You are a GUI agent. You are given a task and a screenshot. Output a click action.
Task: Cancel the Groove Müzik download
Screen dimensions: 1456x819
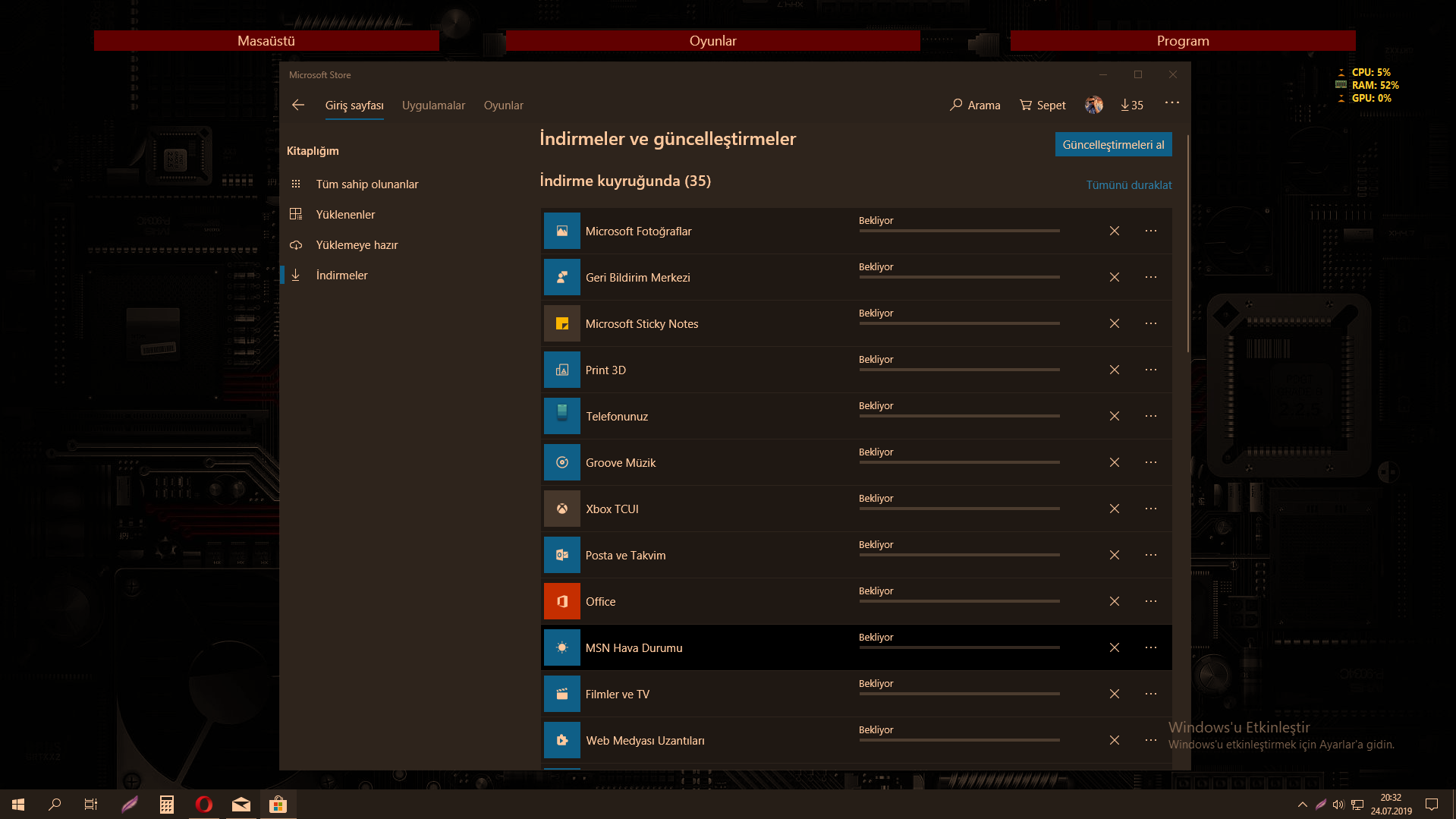(1115, 462)
